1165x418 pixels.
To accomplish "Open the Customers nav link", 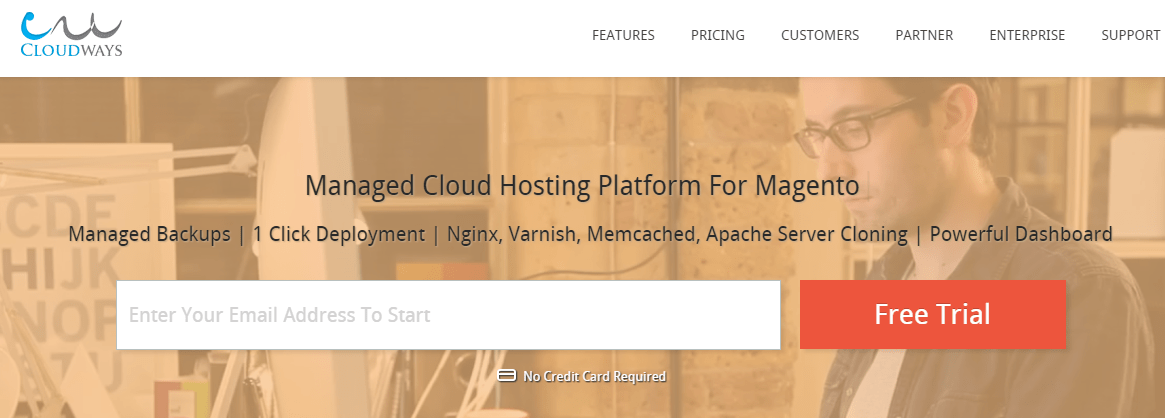I will click(820, 35).
